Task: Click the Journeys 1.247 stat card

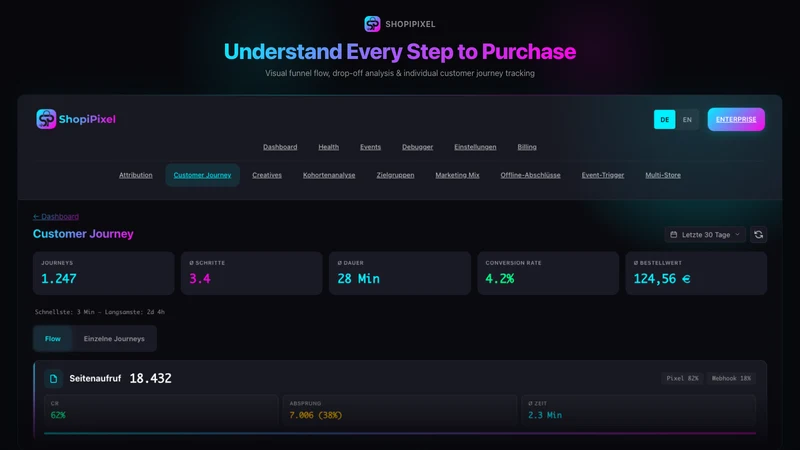Action: click(104, 273)
